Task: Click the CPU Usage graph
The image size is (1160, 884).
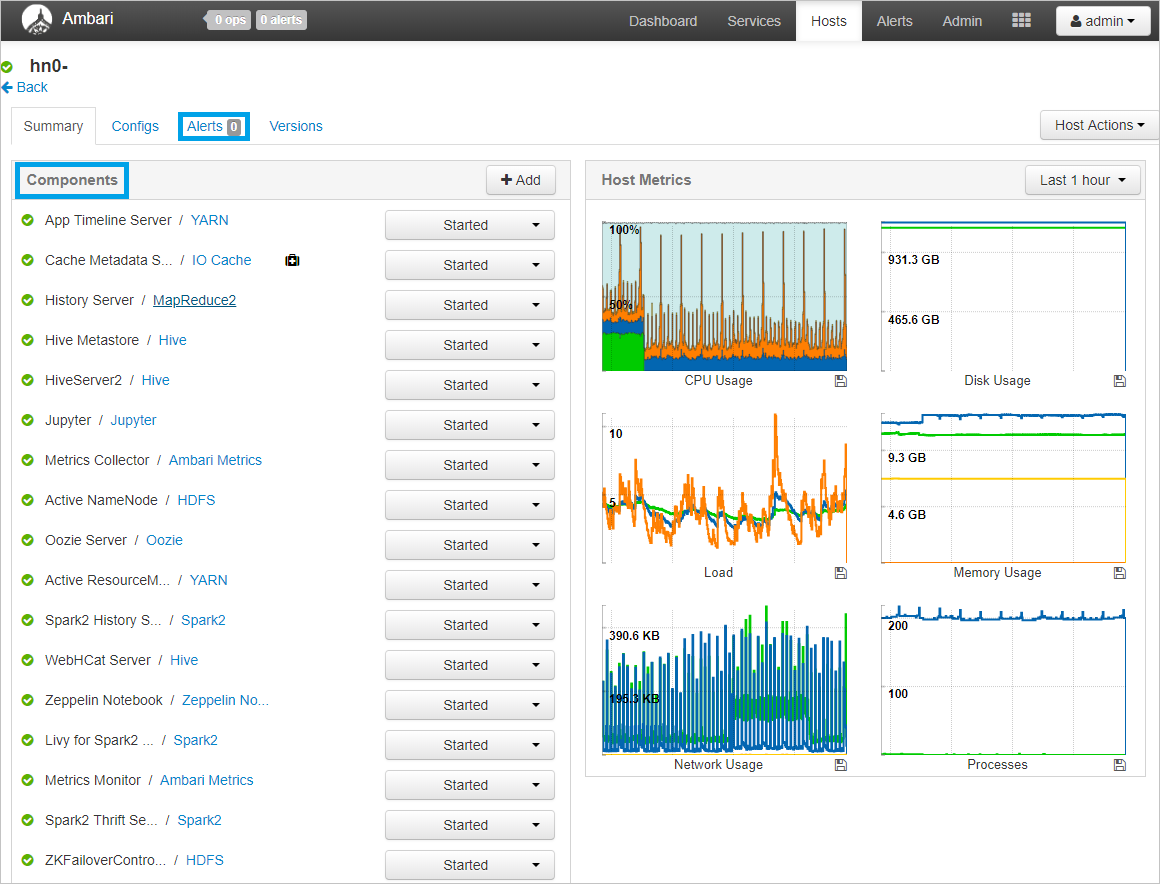Action: point(724,296)
